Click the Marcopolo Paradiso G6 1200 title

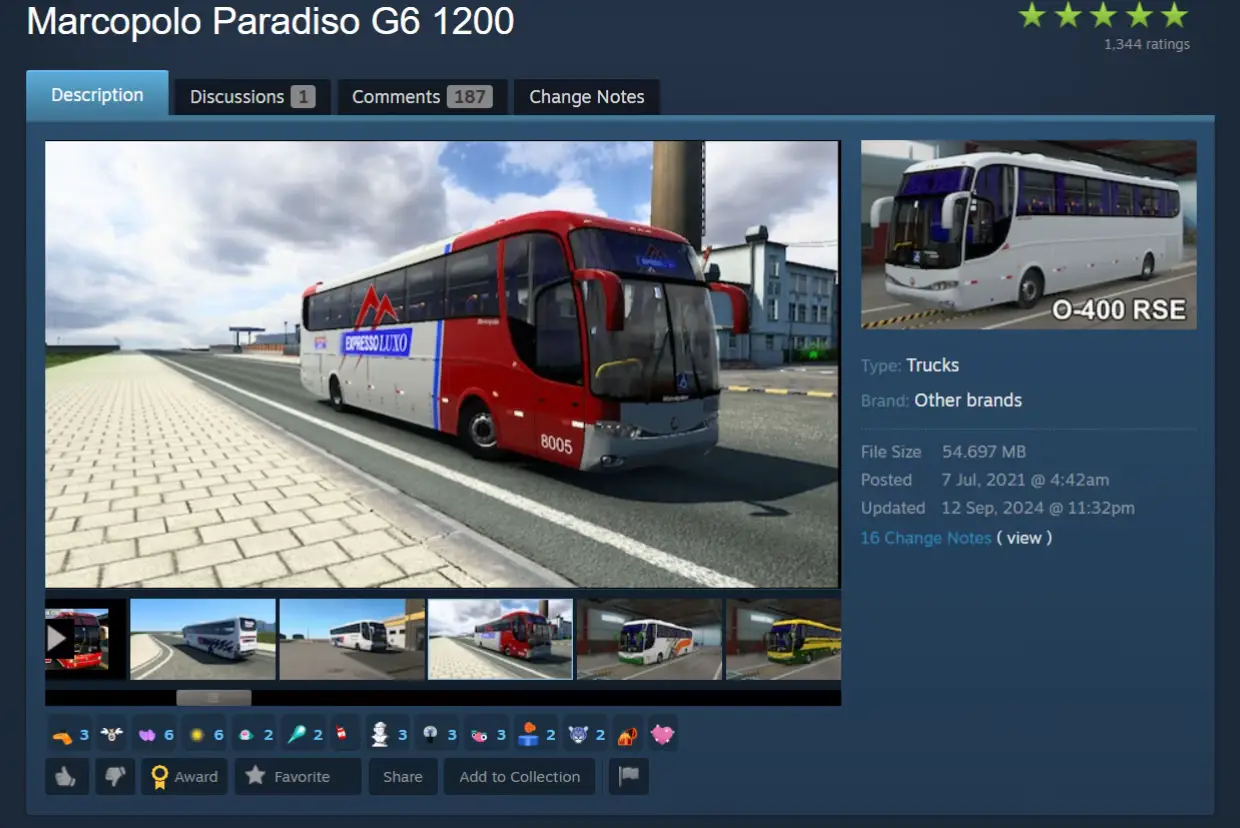270,20
